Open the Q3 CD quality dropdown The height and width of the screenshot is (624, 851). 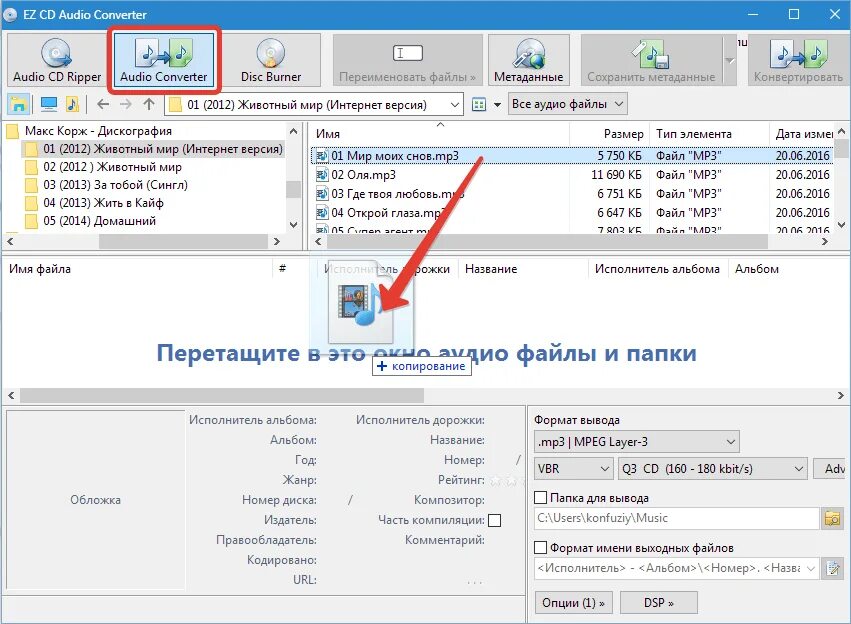(713, 469)
